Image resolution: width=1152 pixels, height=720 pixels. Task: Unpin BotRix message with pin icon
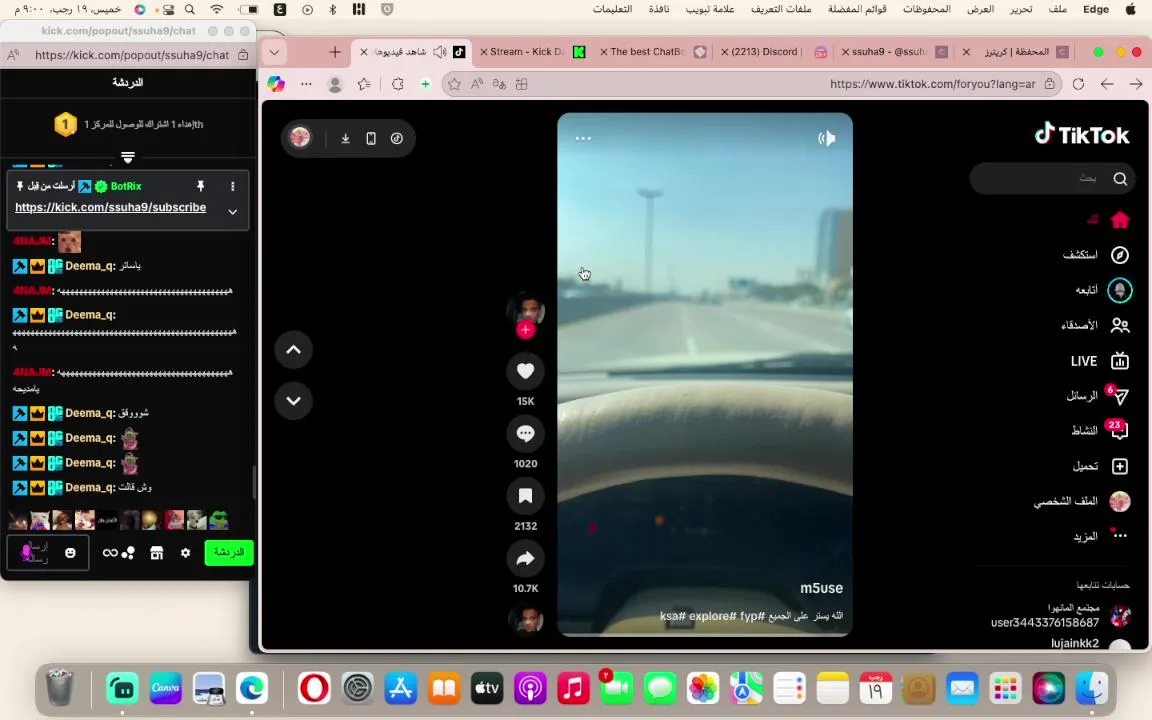tap(200, 186)
